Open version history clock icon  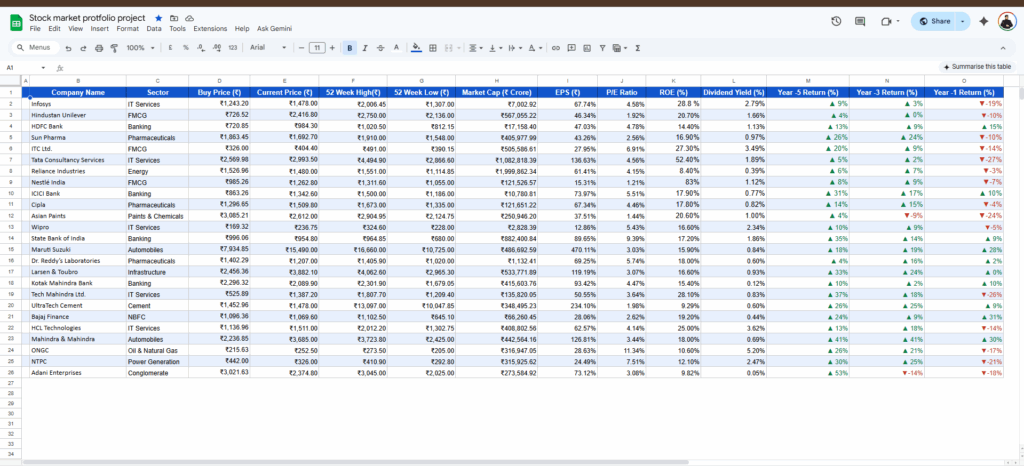tap(836, 21)
